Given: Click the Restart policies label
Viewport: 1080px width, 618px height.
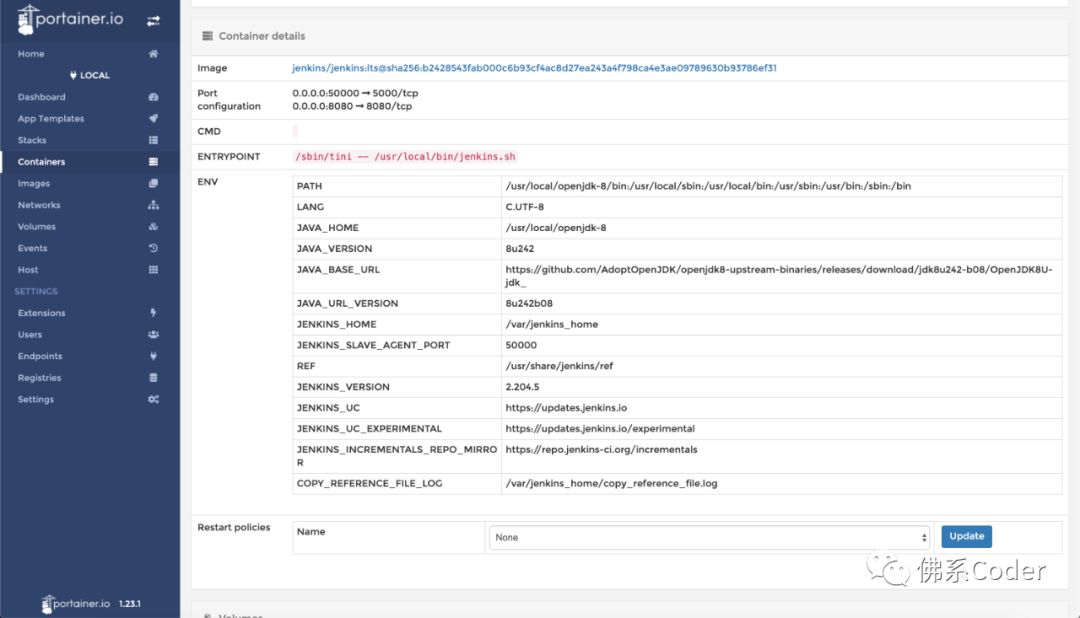Looking at the screenshot, I should point(233,528).
